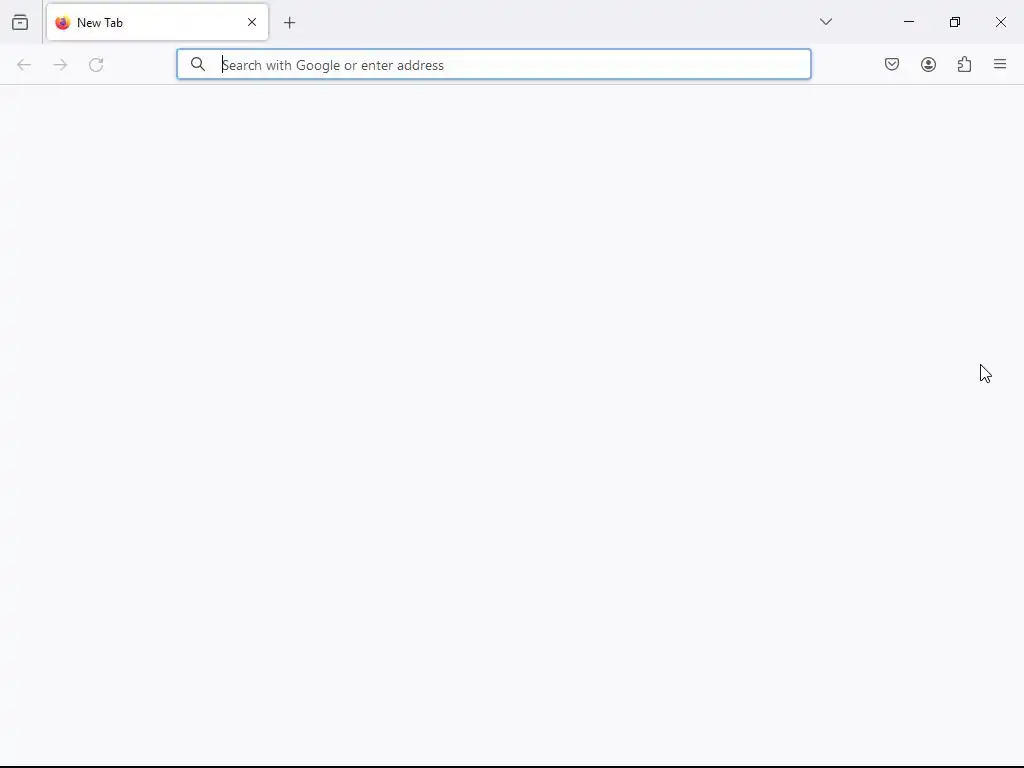Image resolution: width=1024 pixels, height=768 pixels.
Task: Click the Firefox logo on the New Tab tab
Action: coord(63,23)
